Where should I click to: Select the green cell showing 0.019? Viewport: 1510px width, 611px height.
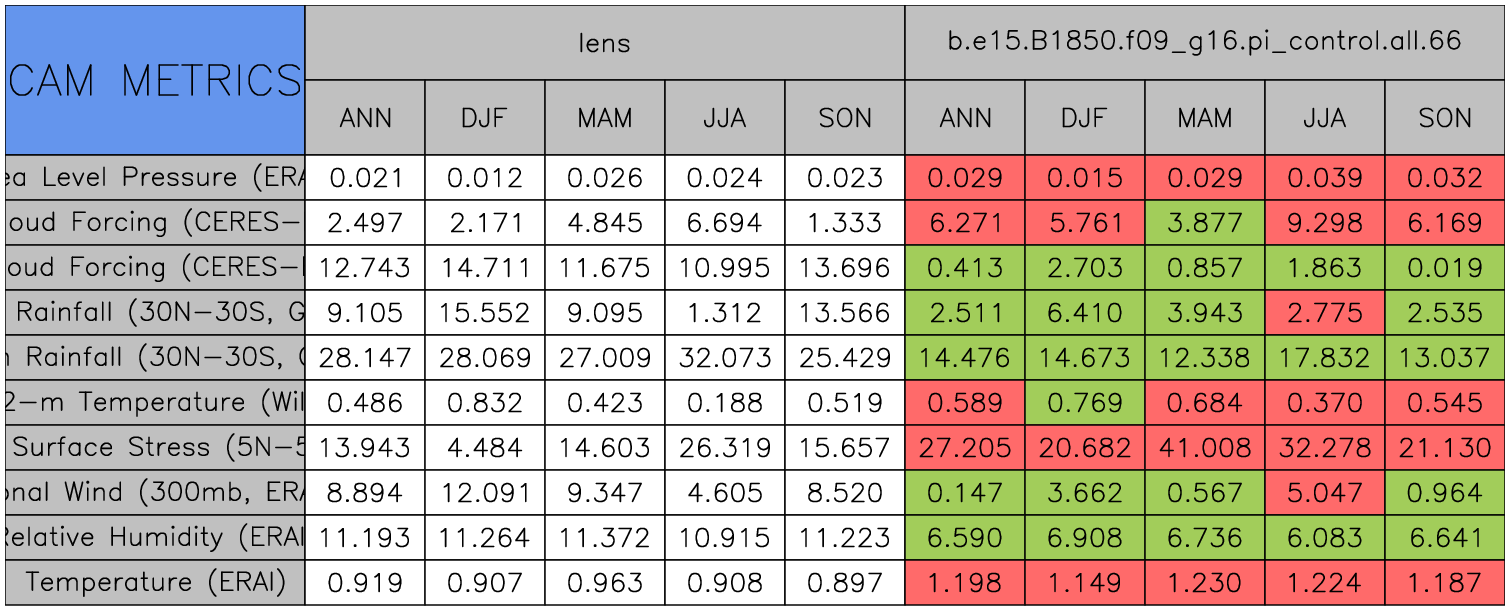pos(1445,268)
